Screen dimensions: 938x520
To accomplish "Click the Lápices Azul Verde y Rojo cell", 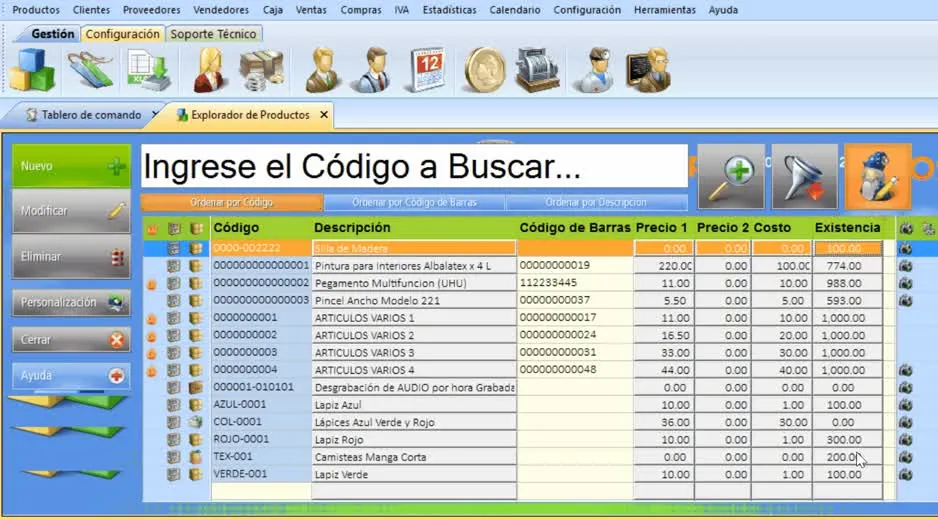I will pyautogui.click(x=414, y=422).
